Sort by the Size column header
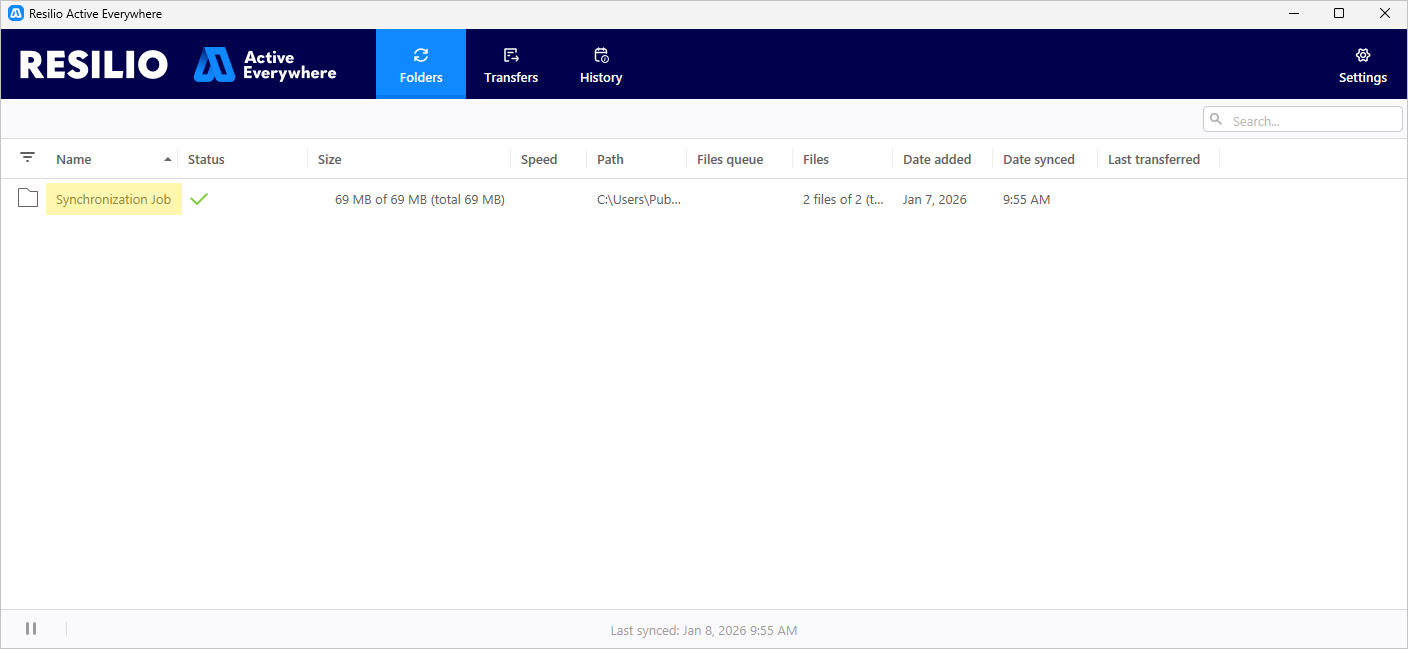 click(x=330, y=160)
